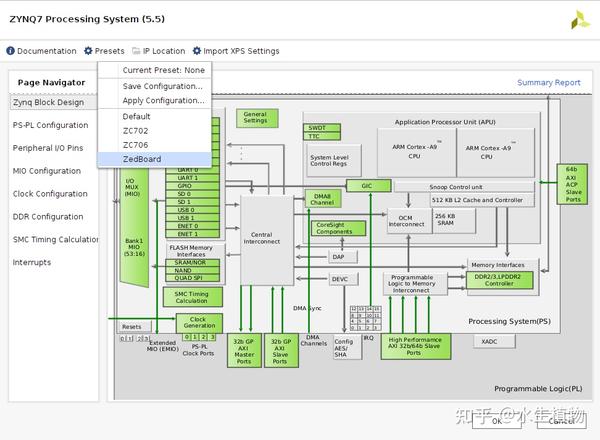
Task: Click the Documentation info icon
Action: tap(10, 51)
